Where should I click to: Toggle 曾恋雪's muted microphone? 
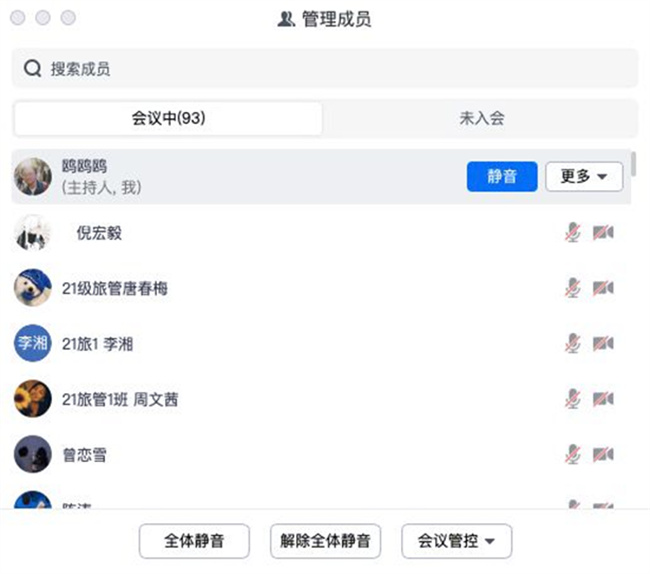click(572, 454)
